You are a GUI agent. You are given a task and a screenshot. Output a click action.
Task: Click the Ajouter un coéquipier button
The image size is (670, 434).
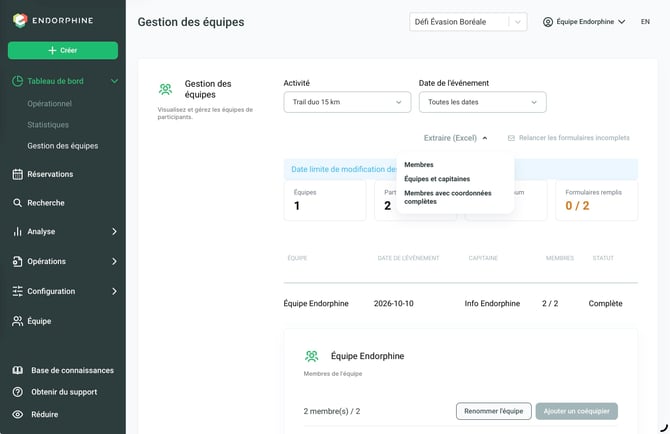point(576,411)
